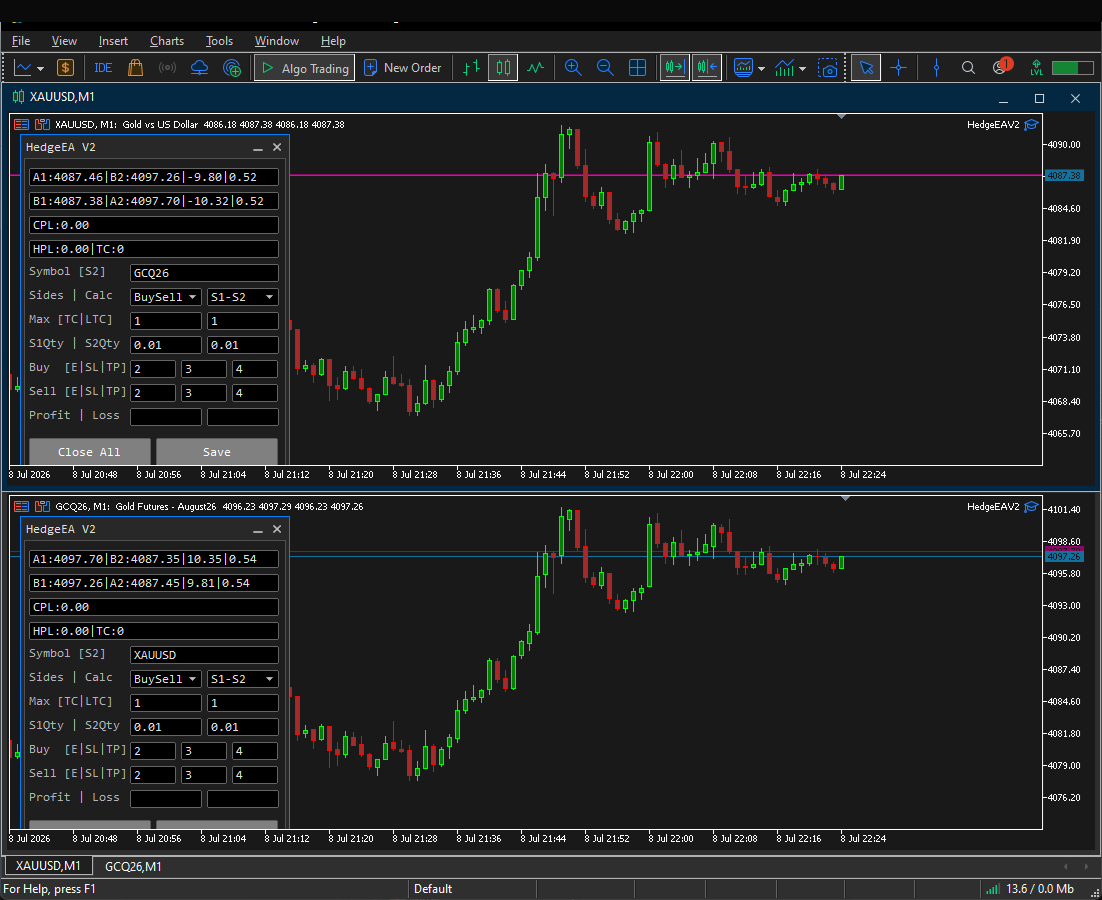Click the chart shift triangle on XAUUSD chart
1102x900 pixels.
[841, 117]
